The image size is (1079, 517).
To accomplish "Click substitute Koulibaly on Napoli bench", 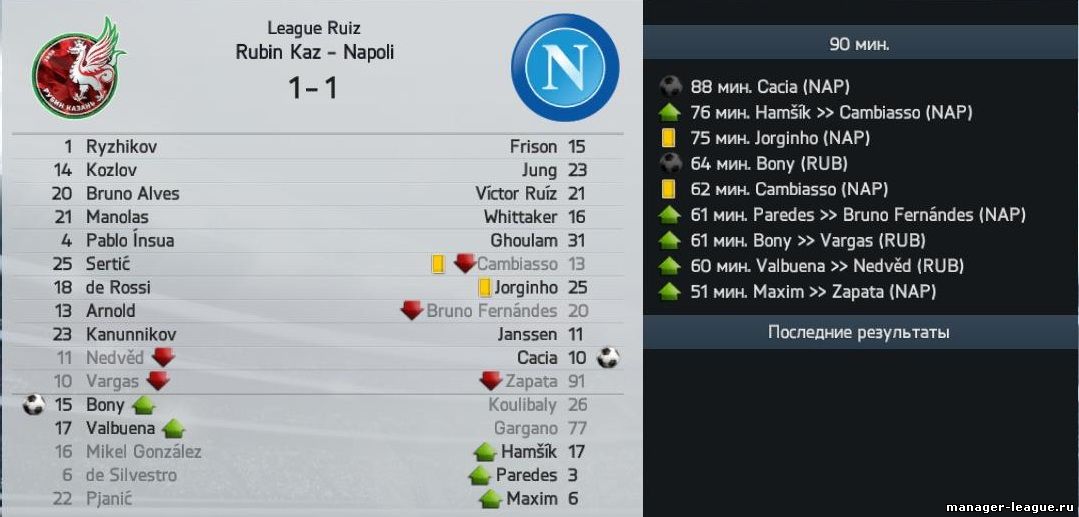I will click(523, 405).
